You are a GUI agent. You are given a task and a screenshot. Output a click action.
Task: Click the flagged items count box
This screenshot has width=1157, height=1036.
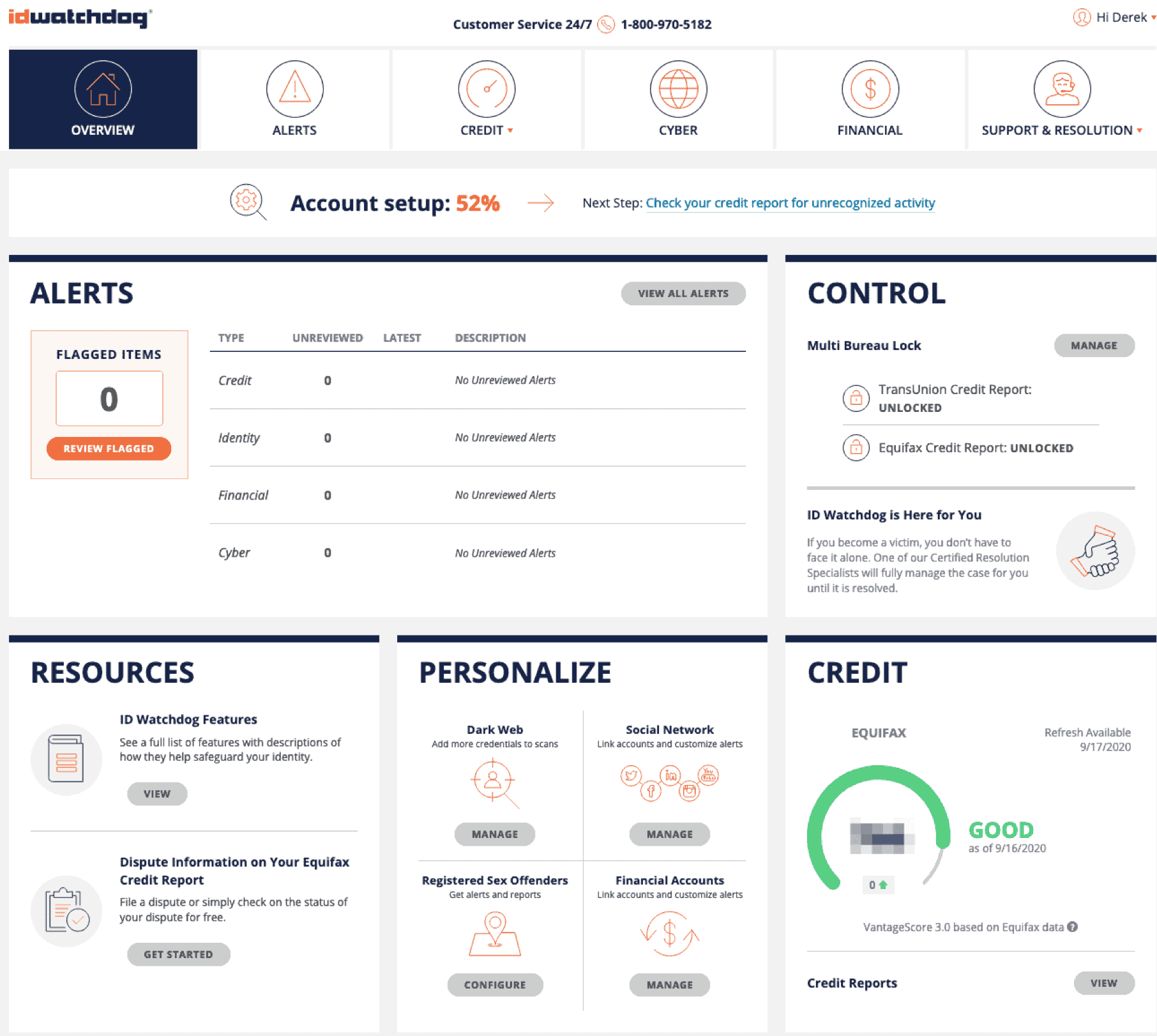point(109,399)
